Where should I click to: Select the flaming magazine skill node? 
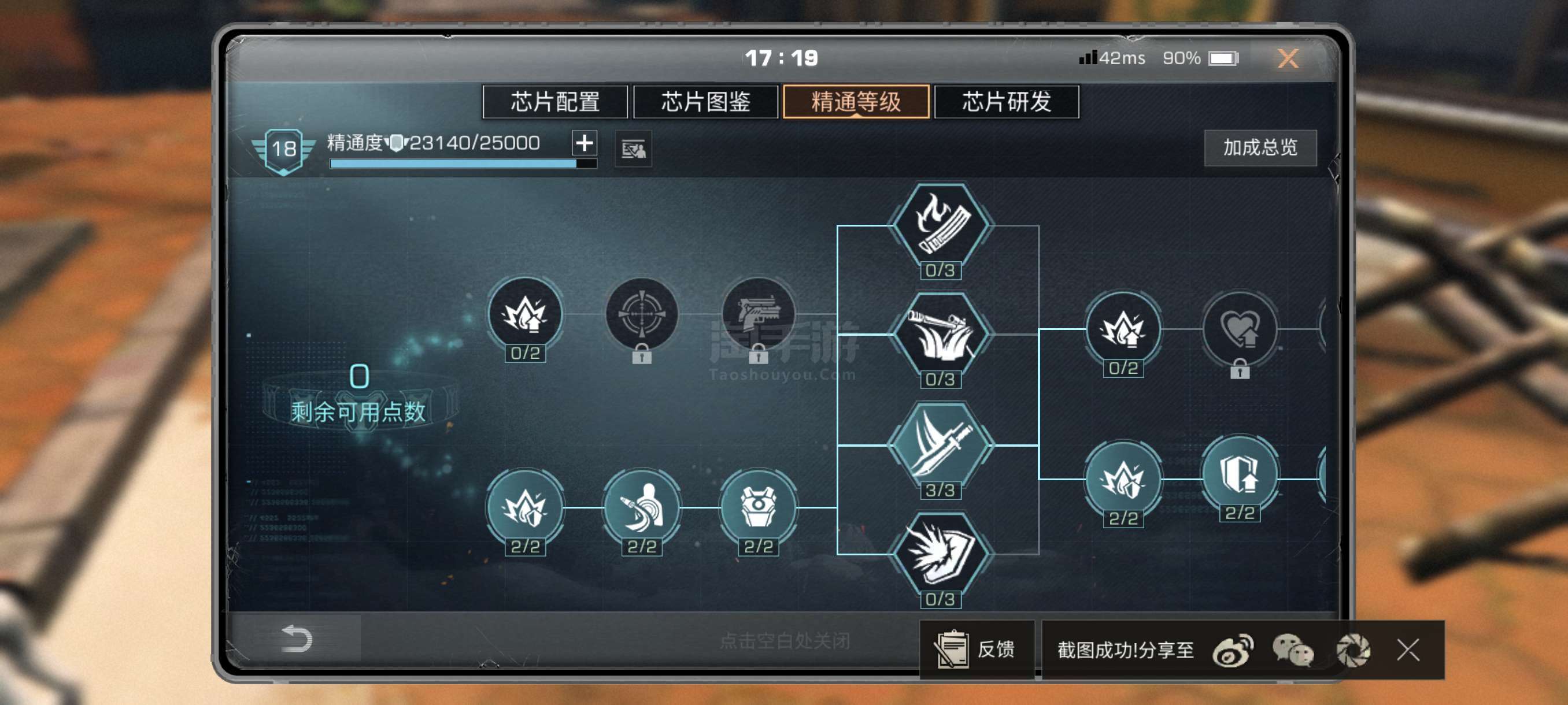tap(940, 224)
